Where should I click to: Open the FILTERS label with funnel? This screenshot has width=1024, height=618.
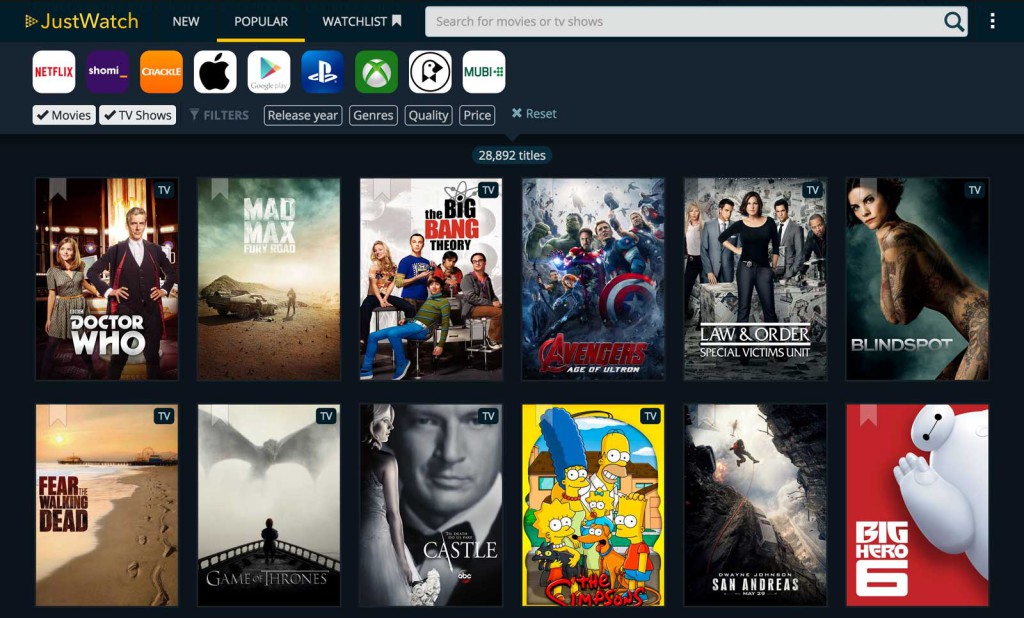tap(219, 115)
